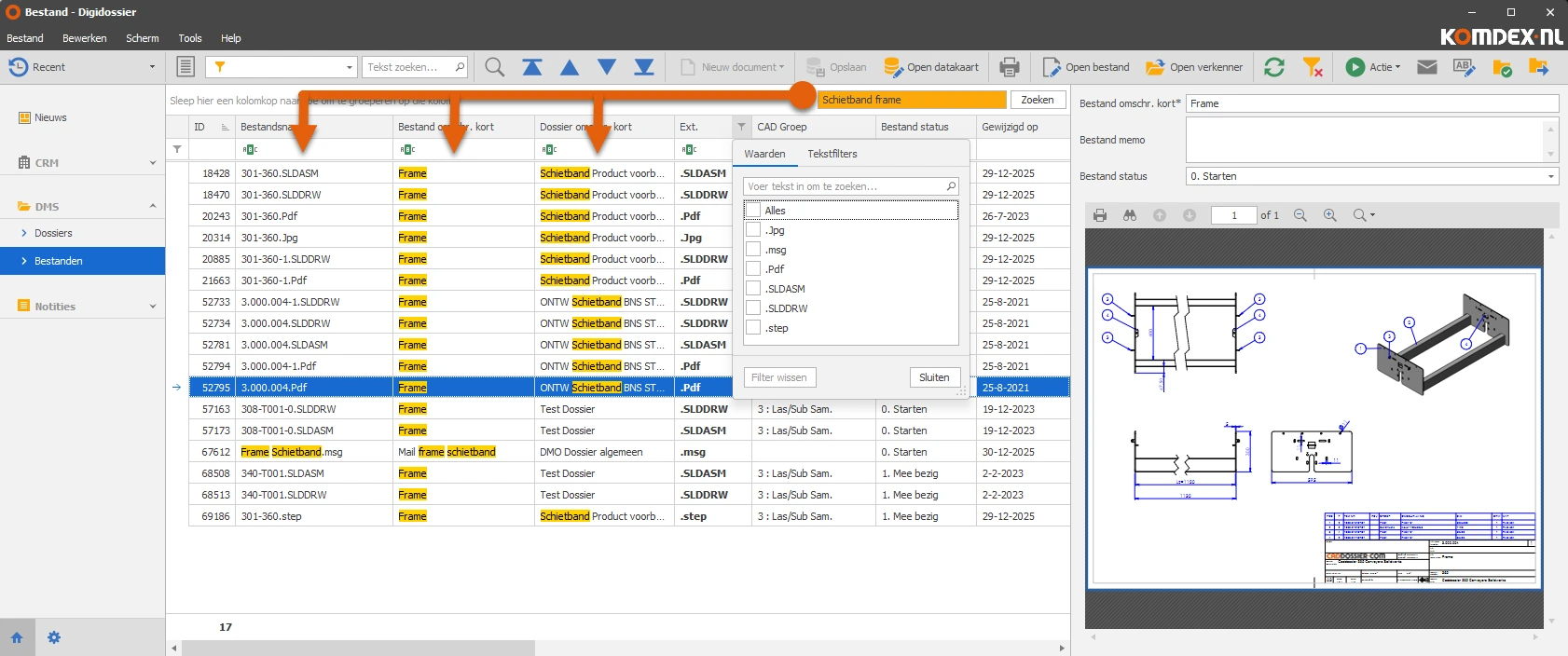This screenshot has height=656, width=1568.
Task: Jump to first record arrow icon
Action: click(532, 67)
